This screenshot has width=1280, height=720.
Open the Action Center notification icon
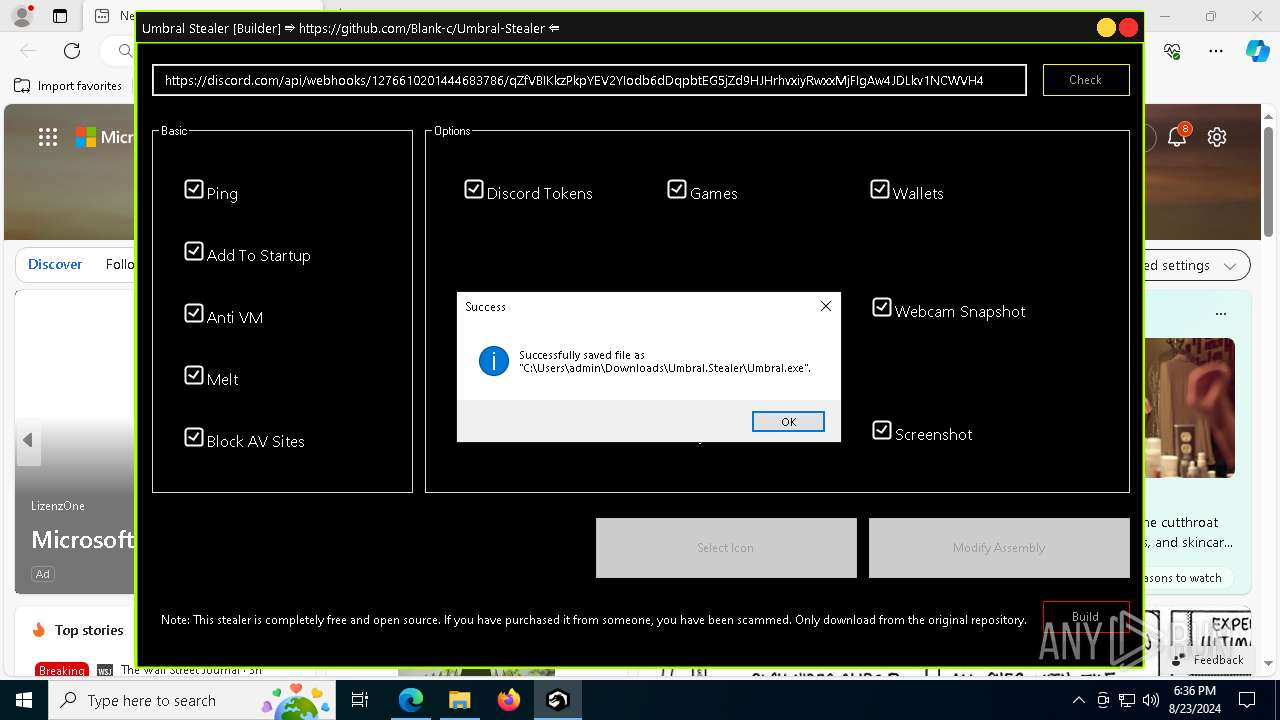tap(1247, 700)
